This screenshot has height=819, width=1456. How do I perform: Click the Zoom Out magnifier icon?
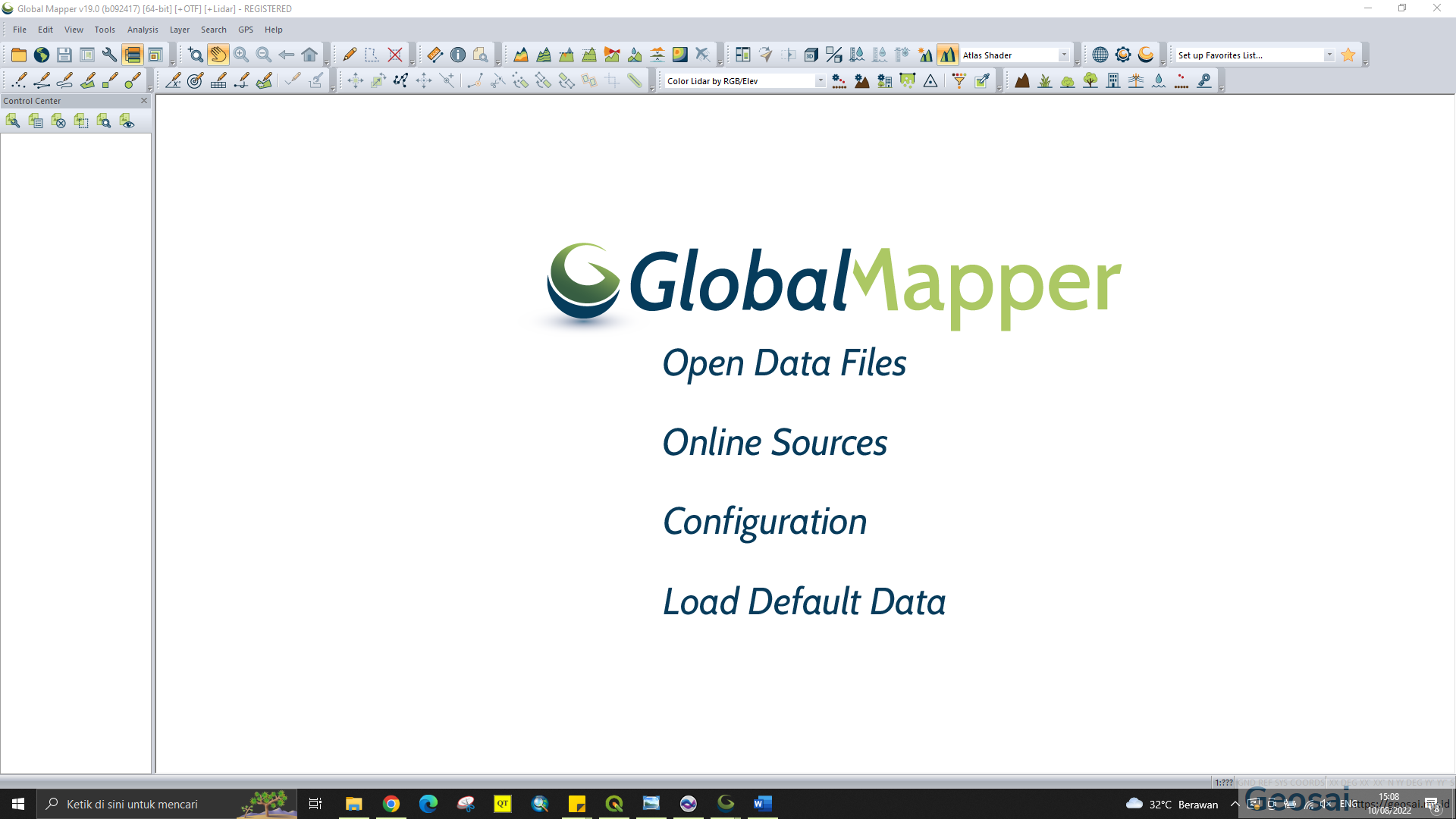(x=264, y=55)
